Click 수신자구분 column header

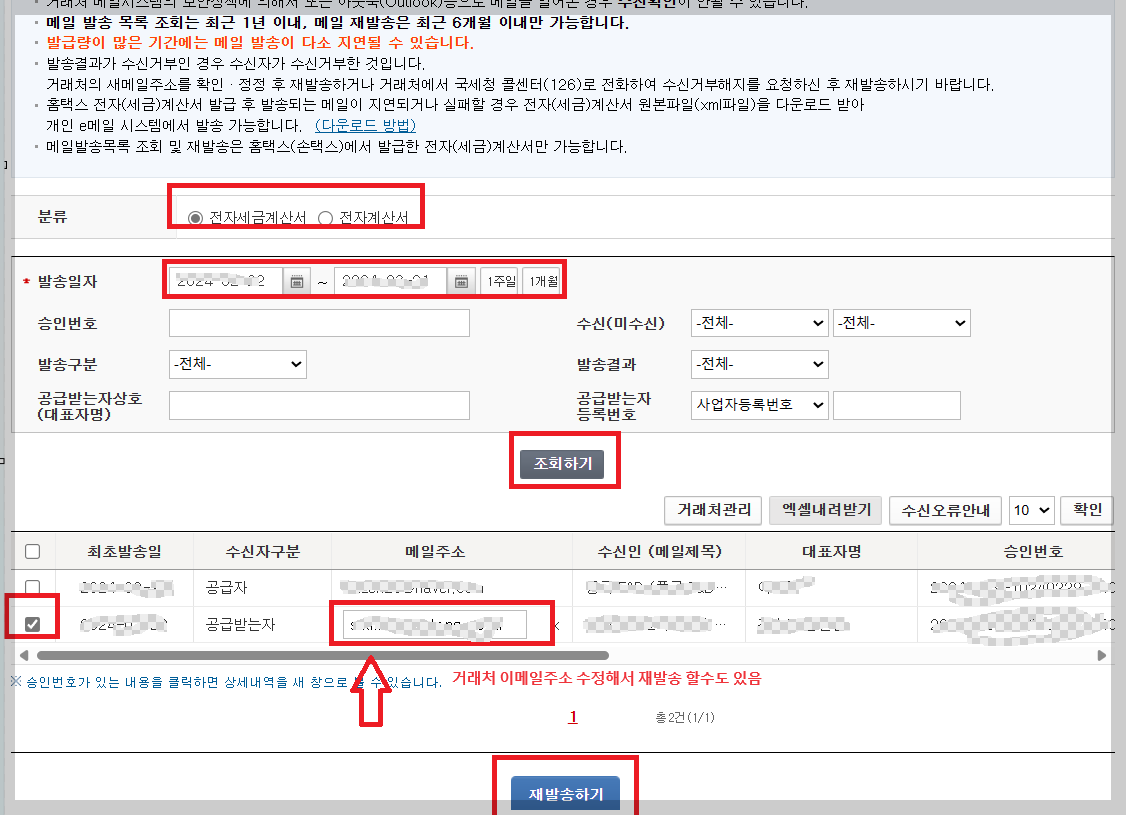click(x=262, y=551)
